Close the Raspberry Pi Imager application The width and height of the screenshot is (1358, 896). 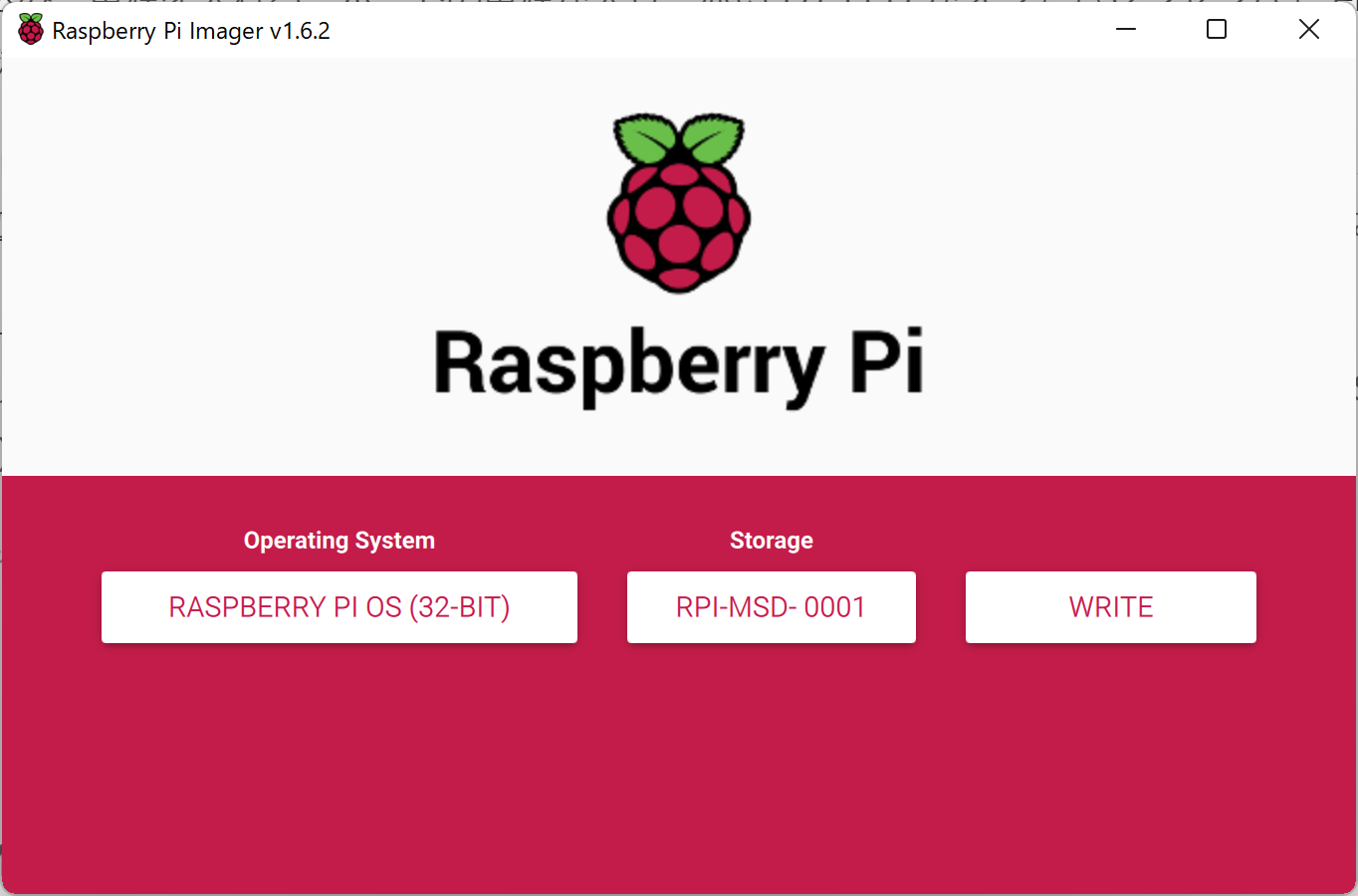pyautogui.click(x=1308, y=29)
